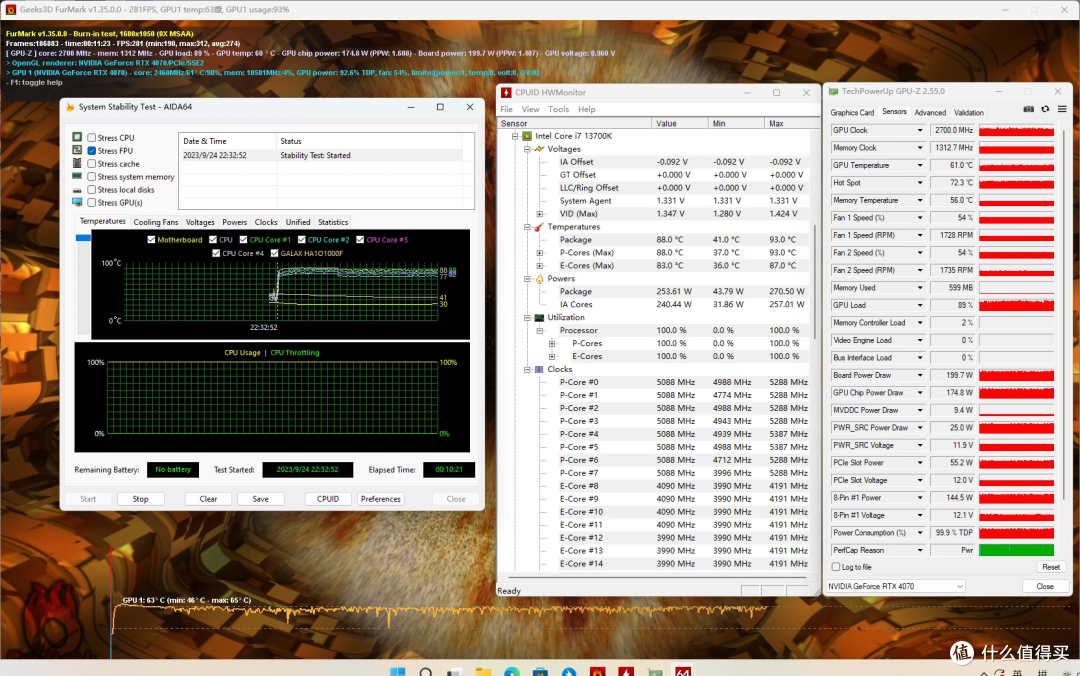Screen dimensions: 1080x676
Task: Click the Intel Core i7 13700K chip icon
Action: tap(527, 136)
